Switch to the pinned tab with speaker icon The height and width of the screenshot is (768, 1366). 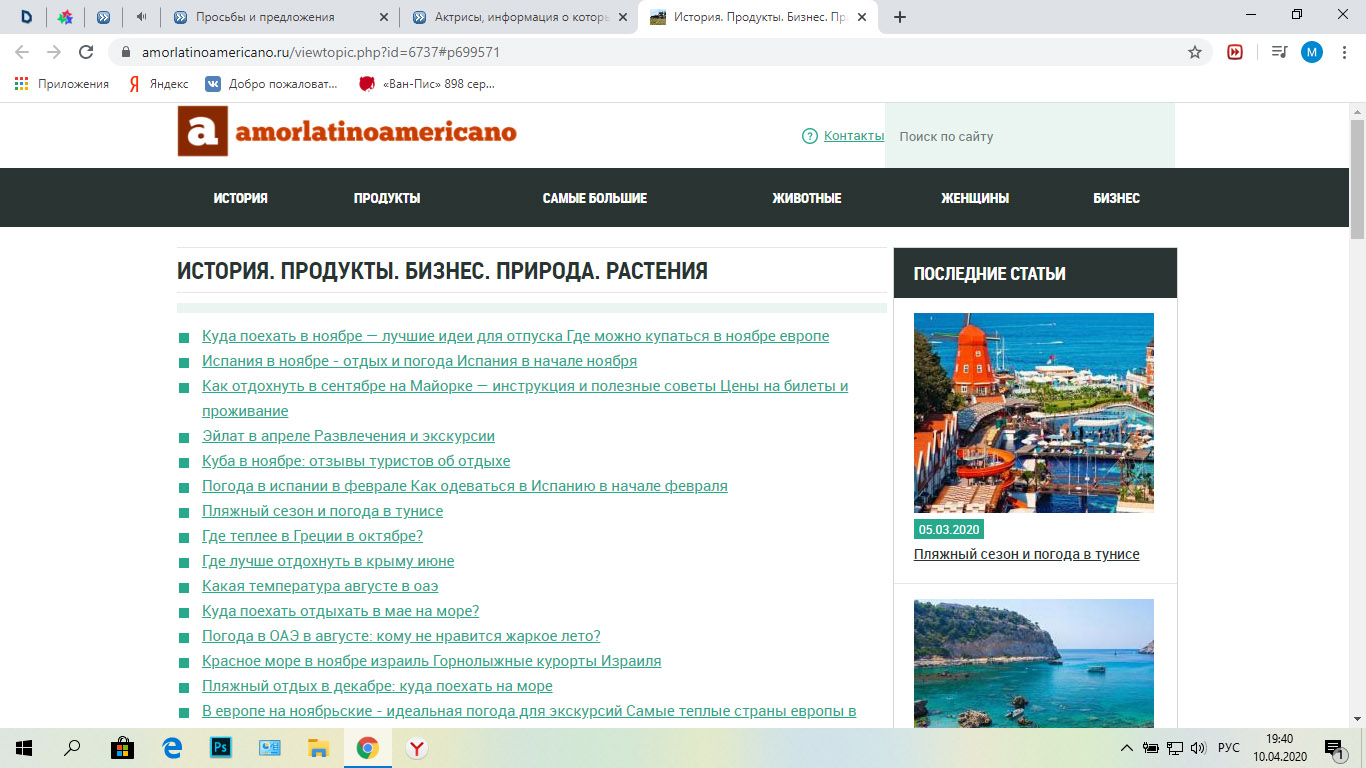coord(141,17)
